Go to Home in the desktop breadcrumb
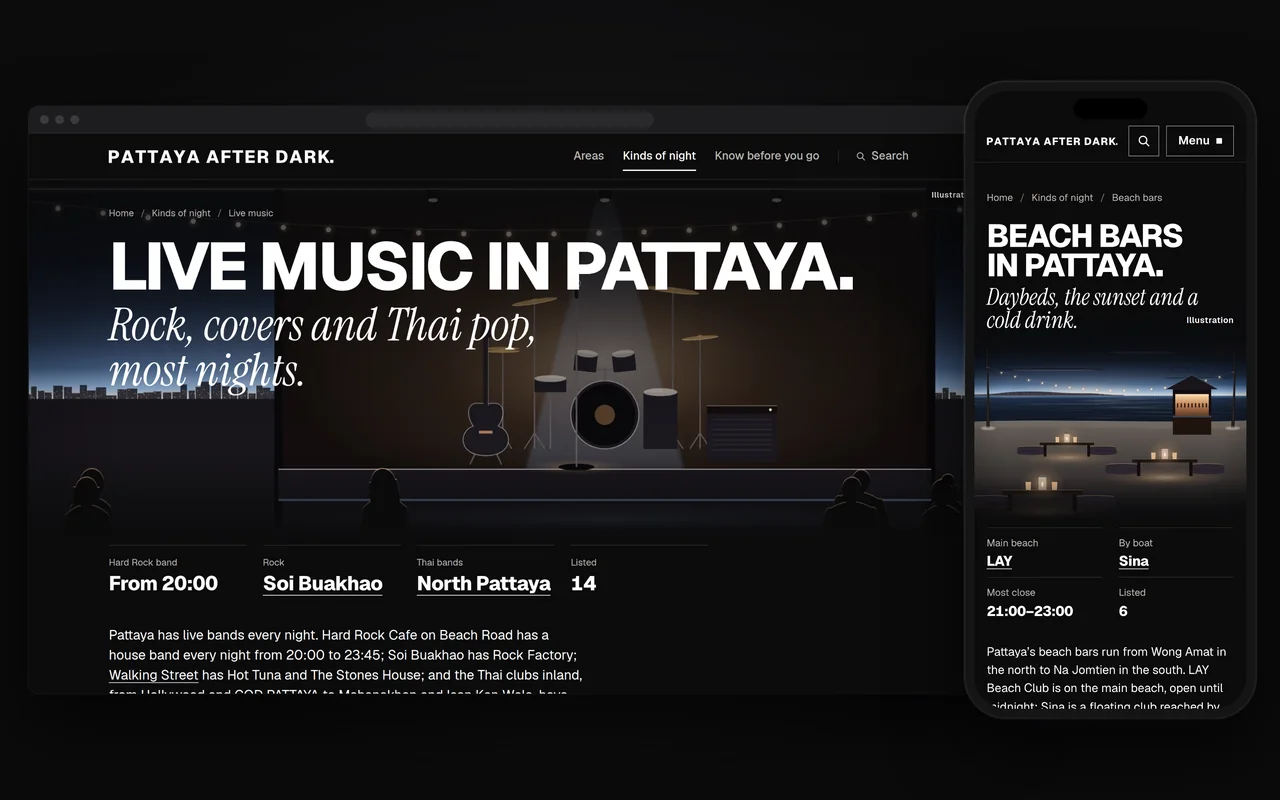The height and width of the screenshot is (800, 1280). click(x=121, y=213)
